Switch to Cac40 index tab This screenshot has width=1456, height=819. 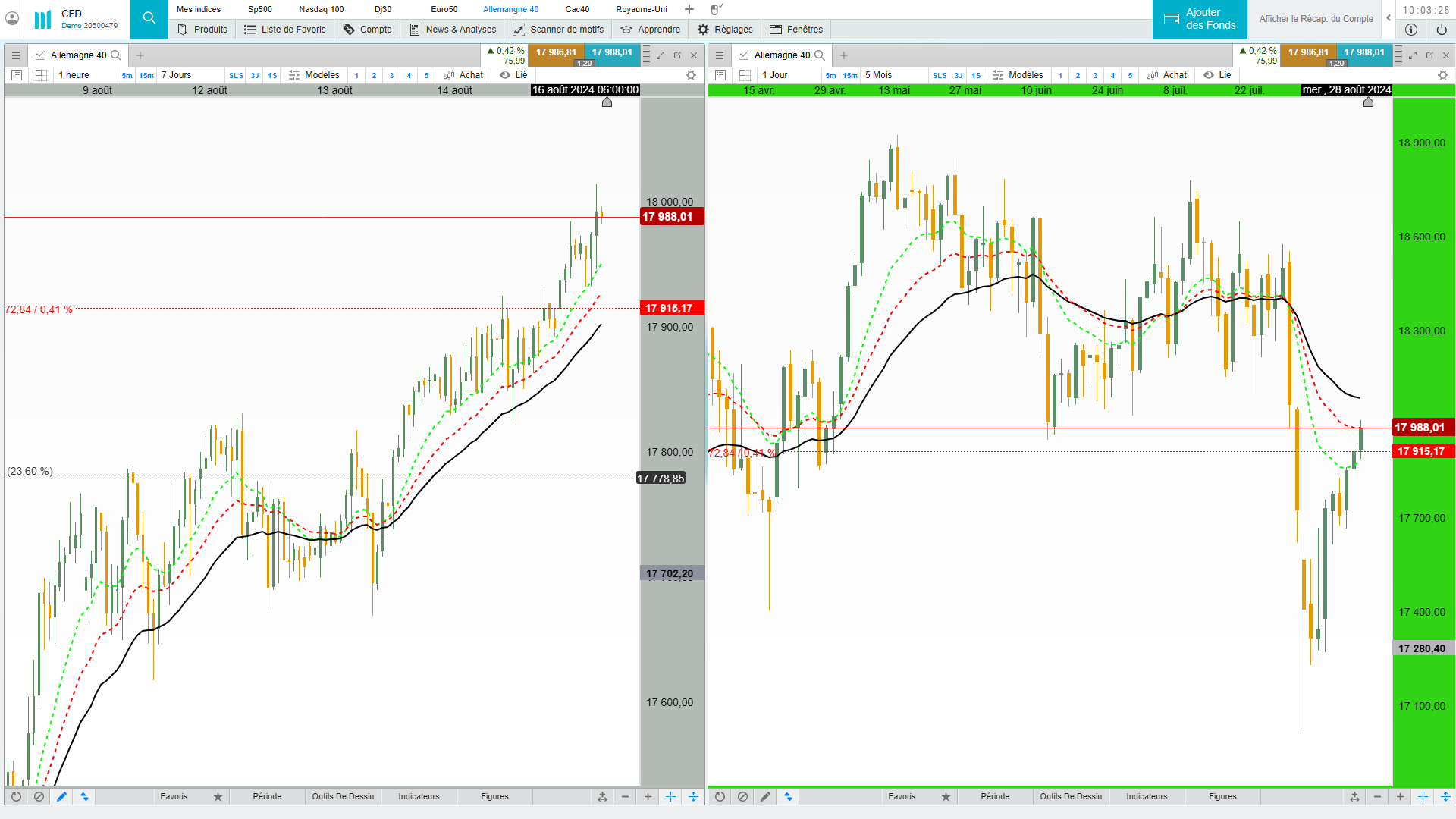coord(576,9)
